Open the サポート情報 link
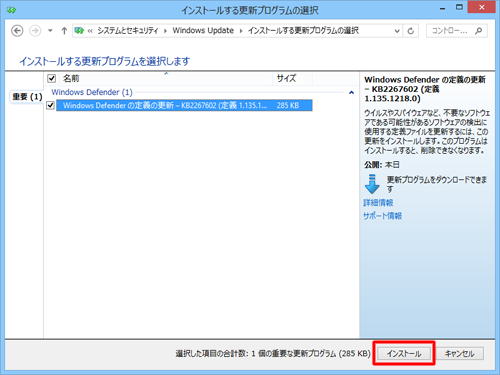The image size is (500, 375). [x=382, y=216]
